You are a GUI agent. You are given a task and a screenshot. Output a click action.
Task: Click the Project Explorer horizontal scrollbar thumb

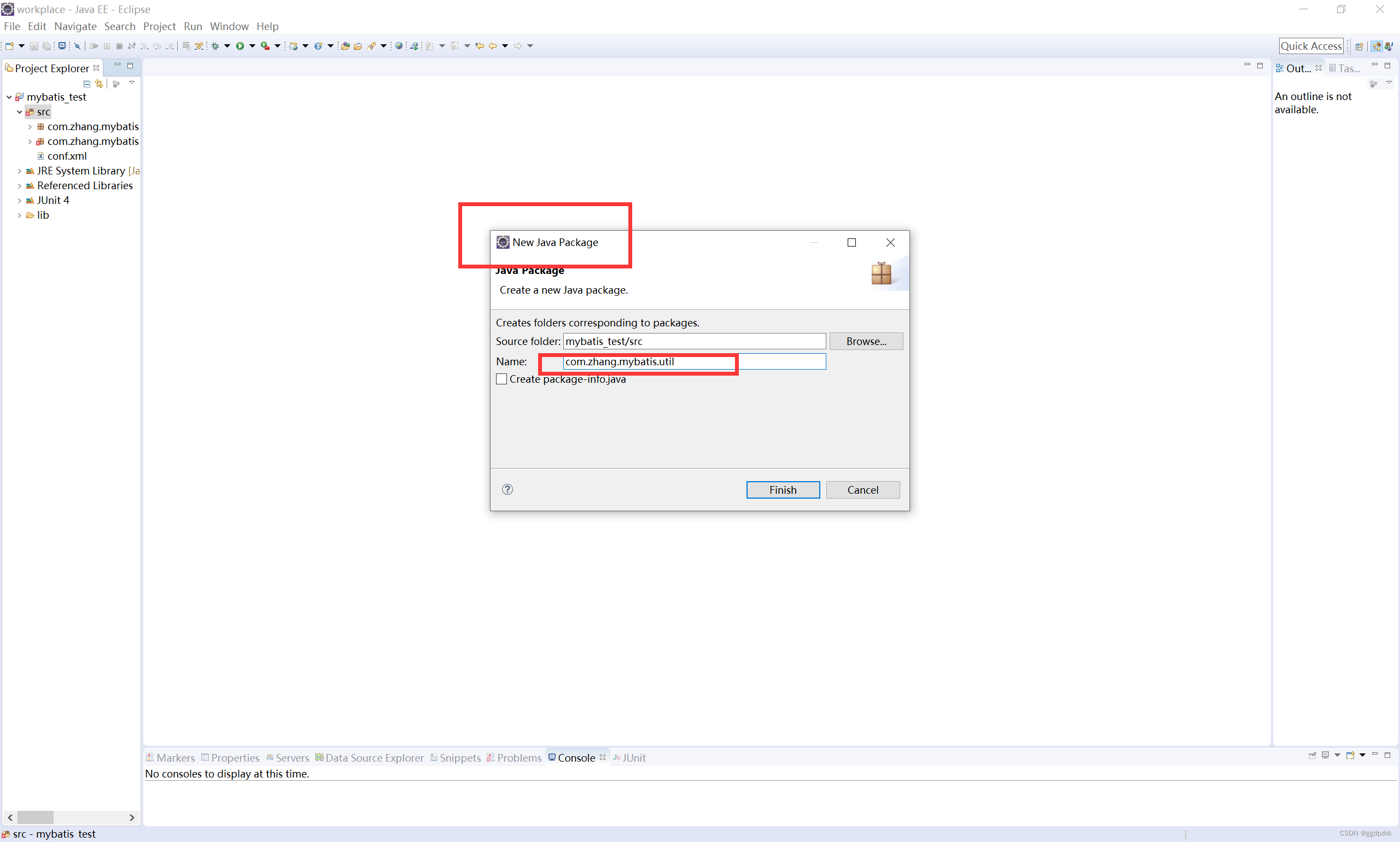[35, 817]
